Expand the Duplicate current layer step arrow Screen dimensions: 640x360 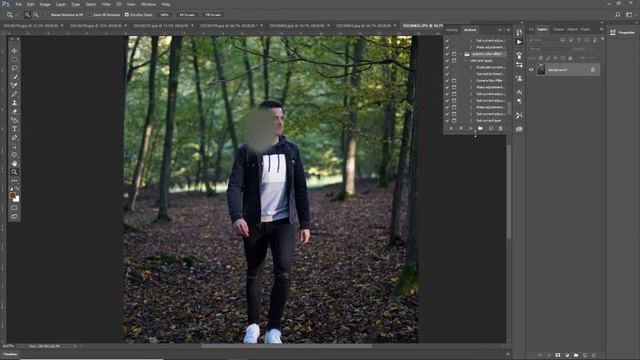click(x=471, y=67)
